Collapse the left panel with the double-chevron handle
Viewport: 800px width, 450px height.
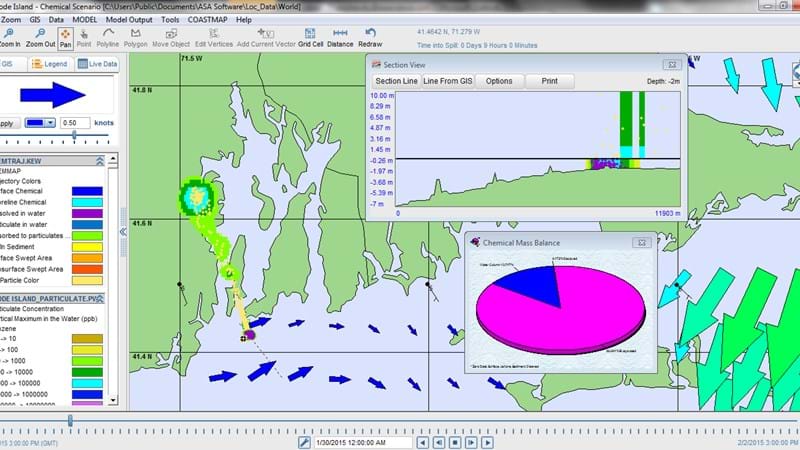pos(123,232)
